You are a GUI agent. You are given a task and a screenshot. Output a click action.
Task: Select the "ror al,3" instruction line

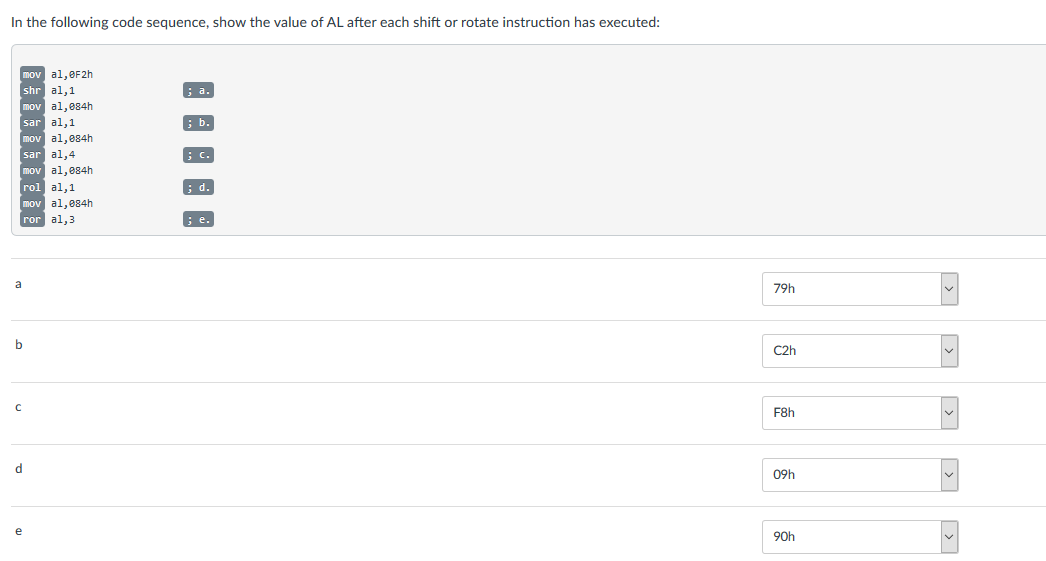48,219
